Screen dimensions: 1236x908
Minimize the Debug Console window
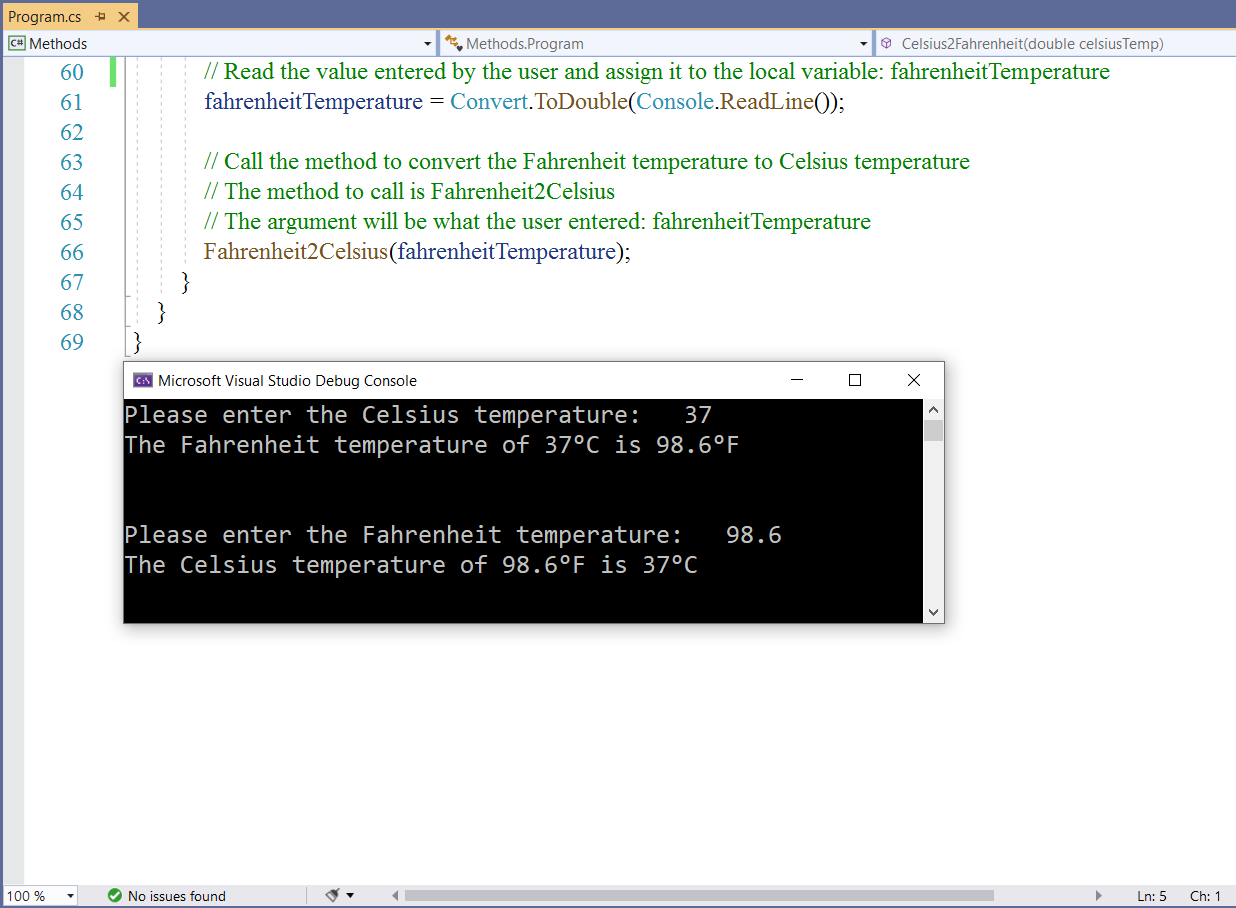797,380
